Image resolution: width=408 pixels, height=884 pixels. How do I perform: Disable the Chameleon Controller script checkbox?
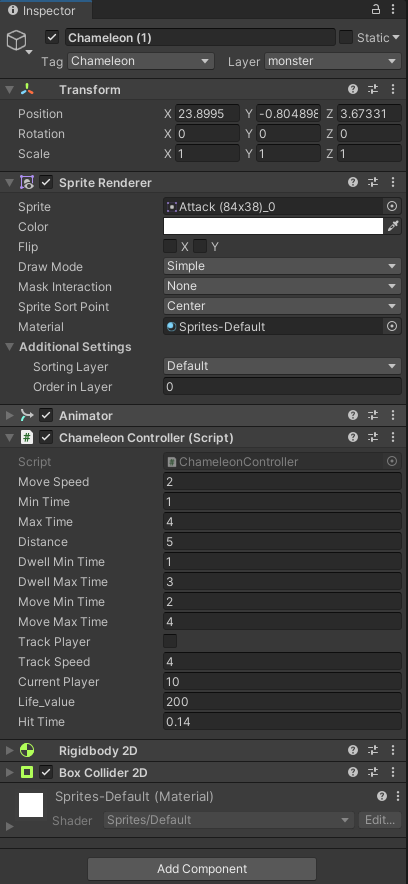point(46,437)
